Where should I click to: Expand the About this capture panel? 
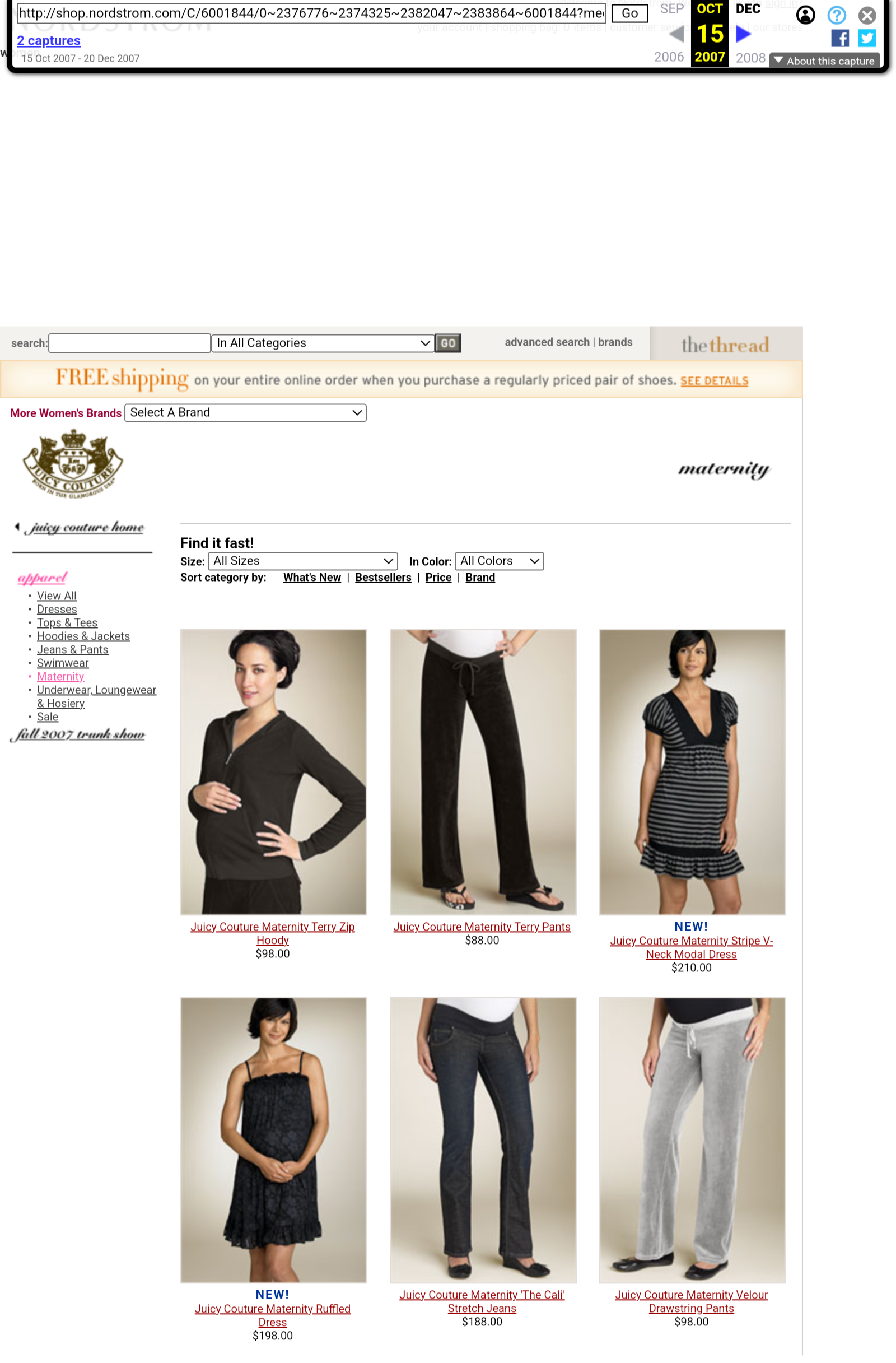tap(824, 61)
